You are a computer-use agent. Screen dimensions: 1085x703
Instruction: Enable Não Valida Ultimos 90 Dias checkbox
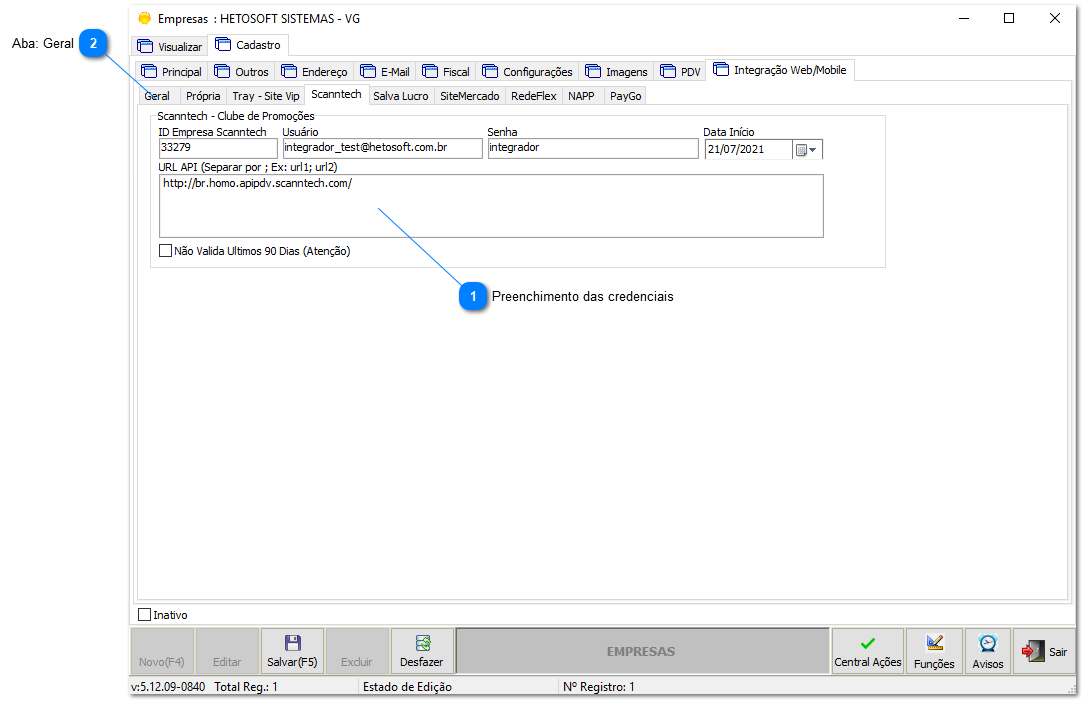(166, 252)
